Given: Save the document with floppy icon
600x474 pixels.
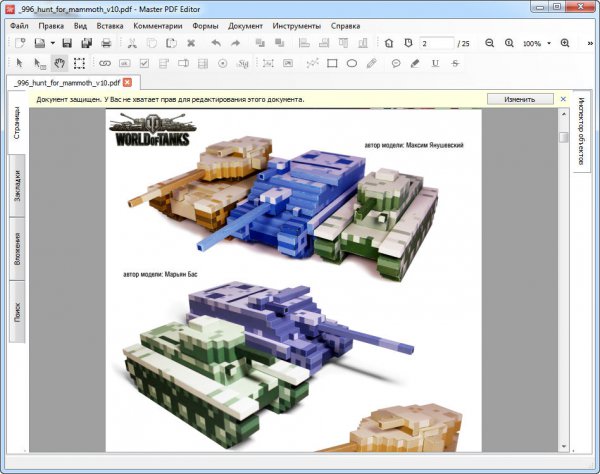Looking at the screenshot, I should coord(67,43).
